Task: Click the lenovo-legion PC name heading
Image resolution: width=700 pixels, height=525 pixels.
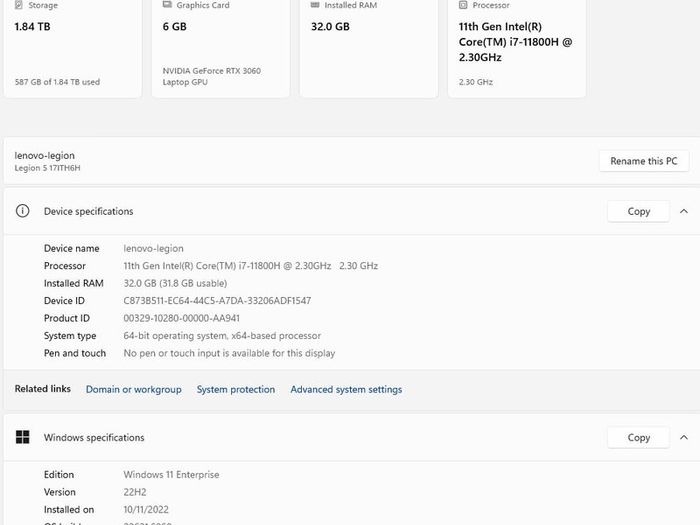Action: [45, 155]
